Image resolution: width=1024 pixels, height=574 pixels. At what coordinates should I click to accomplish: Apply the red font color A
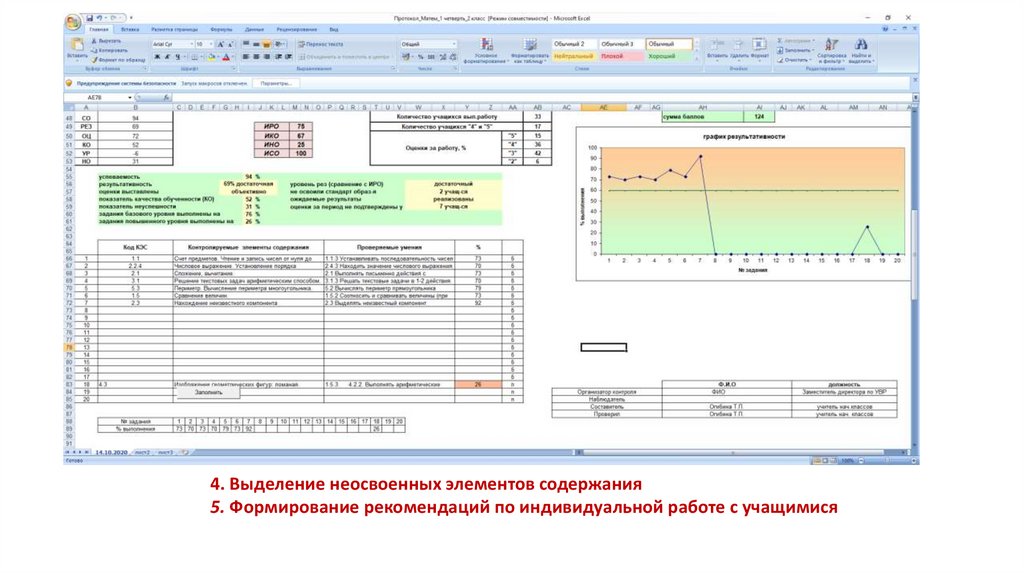click(226, 57)
